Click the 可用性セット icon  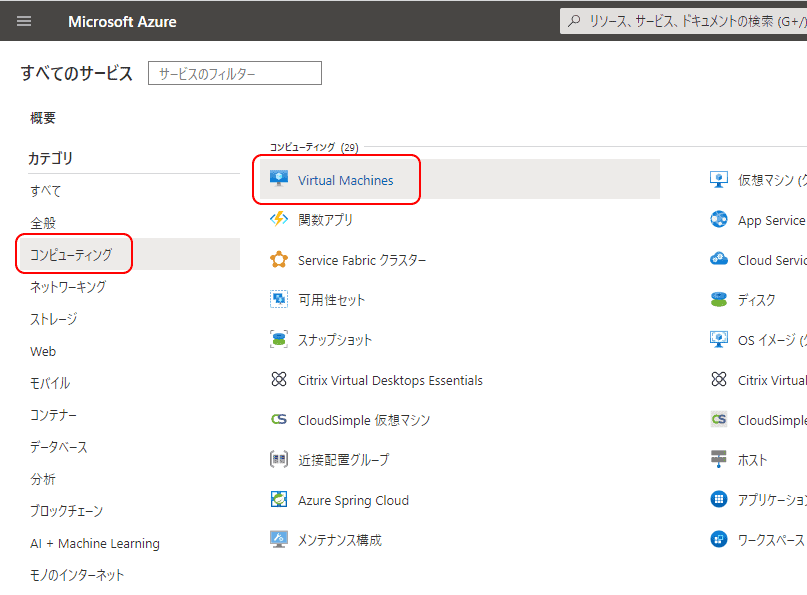[x=279, y=299]
